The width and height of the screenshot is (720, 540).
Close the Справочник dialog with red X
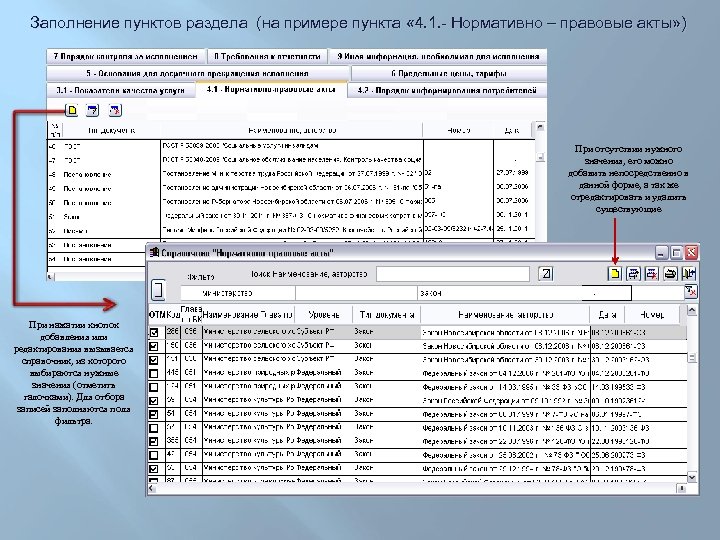tap(691, 253)
